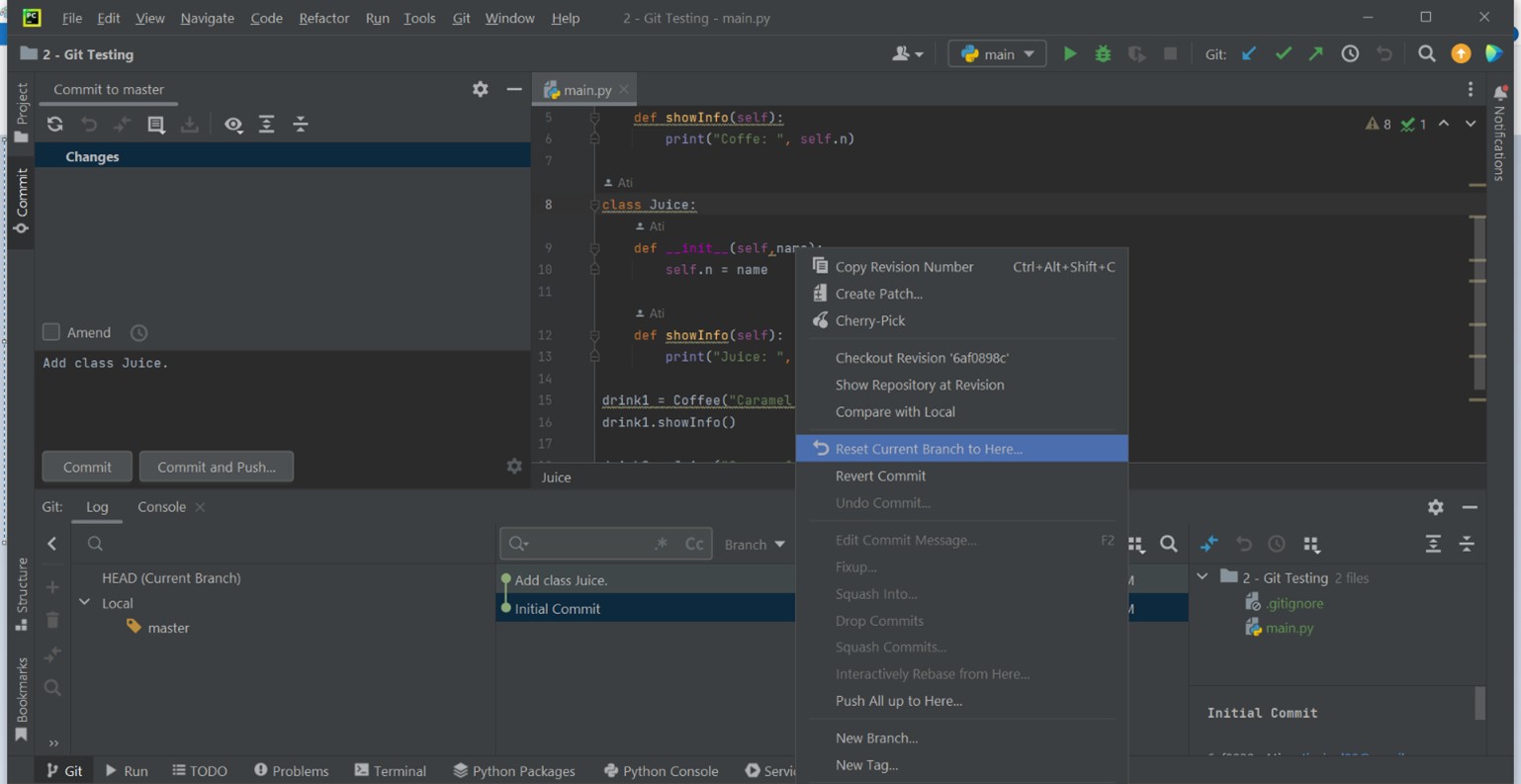
Task: Open Search everywhere with the magnifier icon
Action: click(x=1426, y=53)
